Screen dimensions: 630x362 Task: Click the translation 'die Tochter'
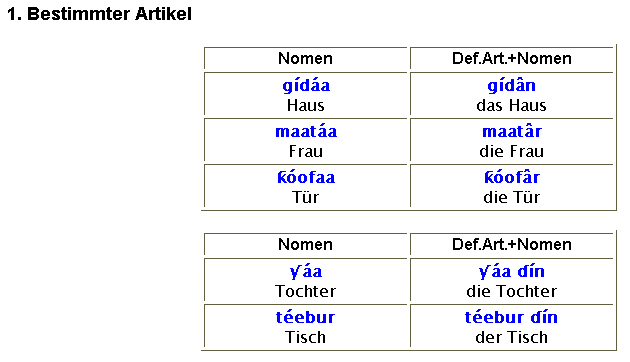tap(511, 292)
